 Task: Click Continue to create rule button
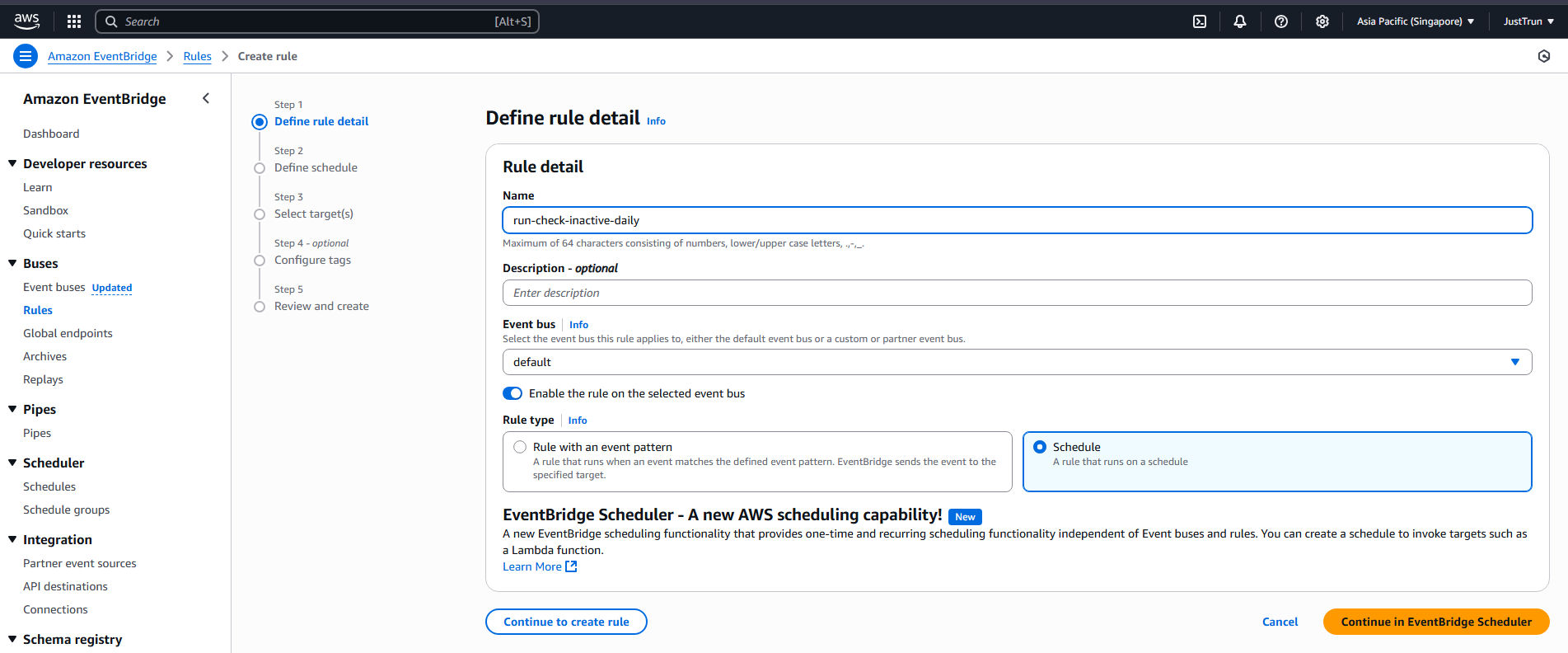pos(566,622)
